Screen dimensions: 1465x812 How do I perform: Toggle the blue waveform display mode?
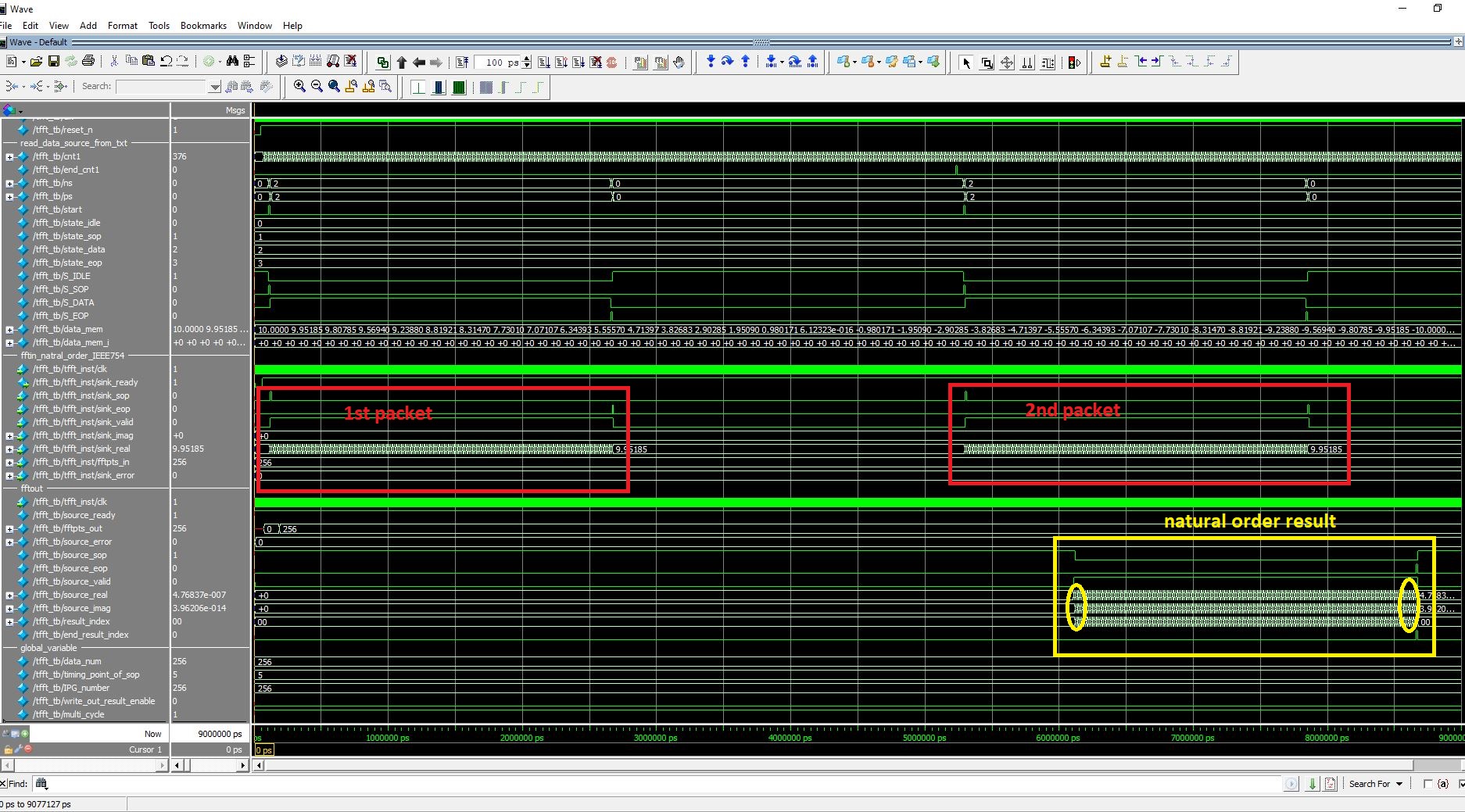pos(439,87)
